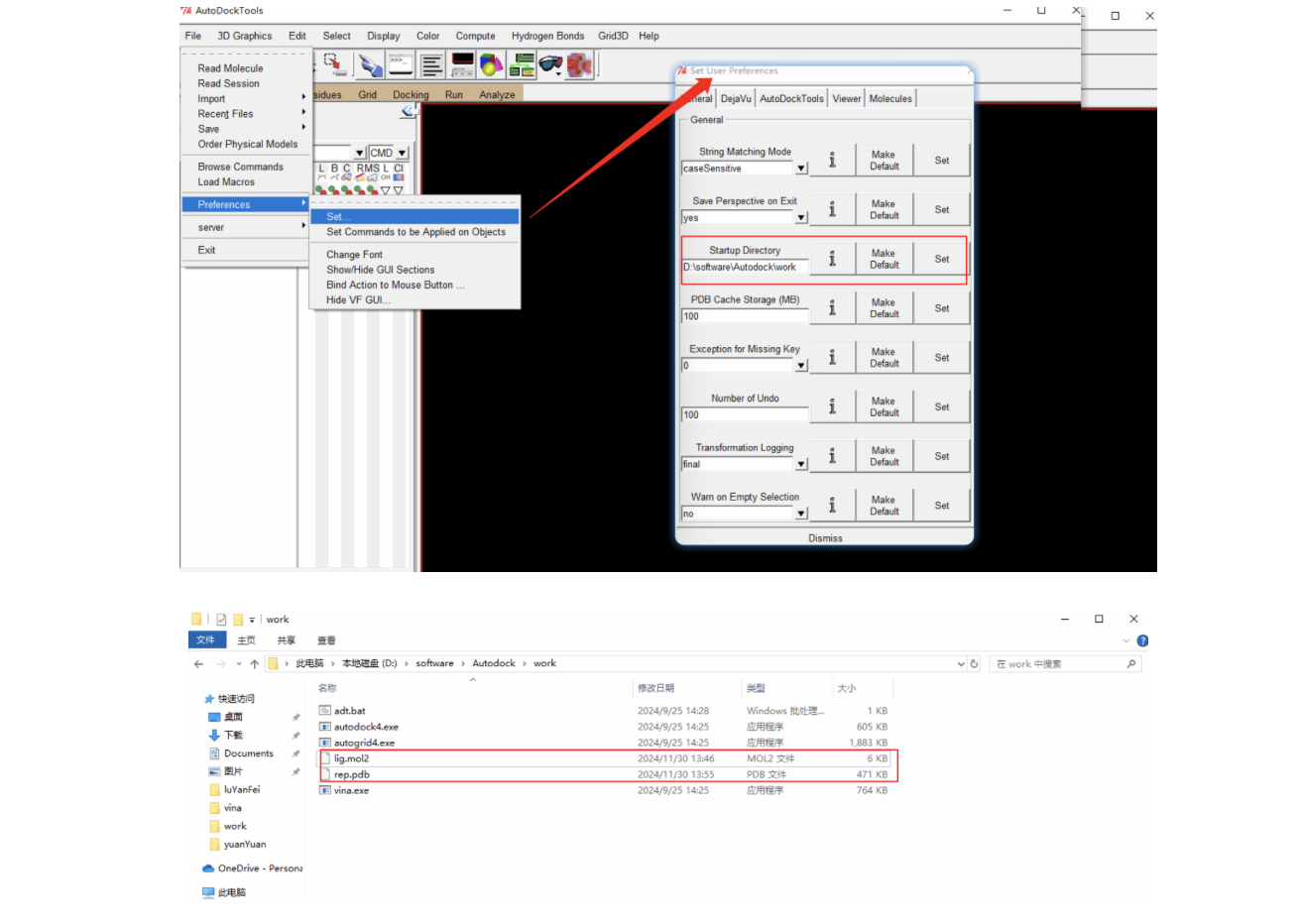The height and width of the screenshot is (924, 1299).
Task: Open Save Perspective on Exit dropdown
Action: pos(801,218)
